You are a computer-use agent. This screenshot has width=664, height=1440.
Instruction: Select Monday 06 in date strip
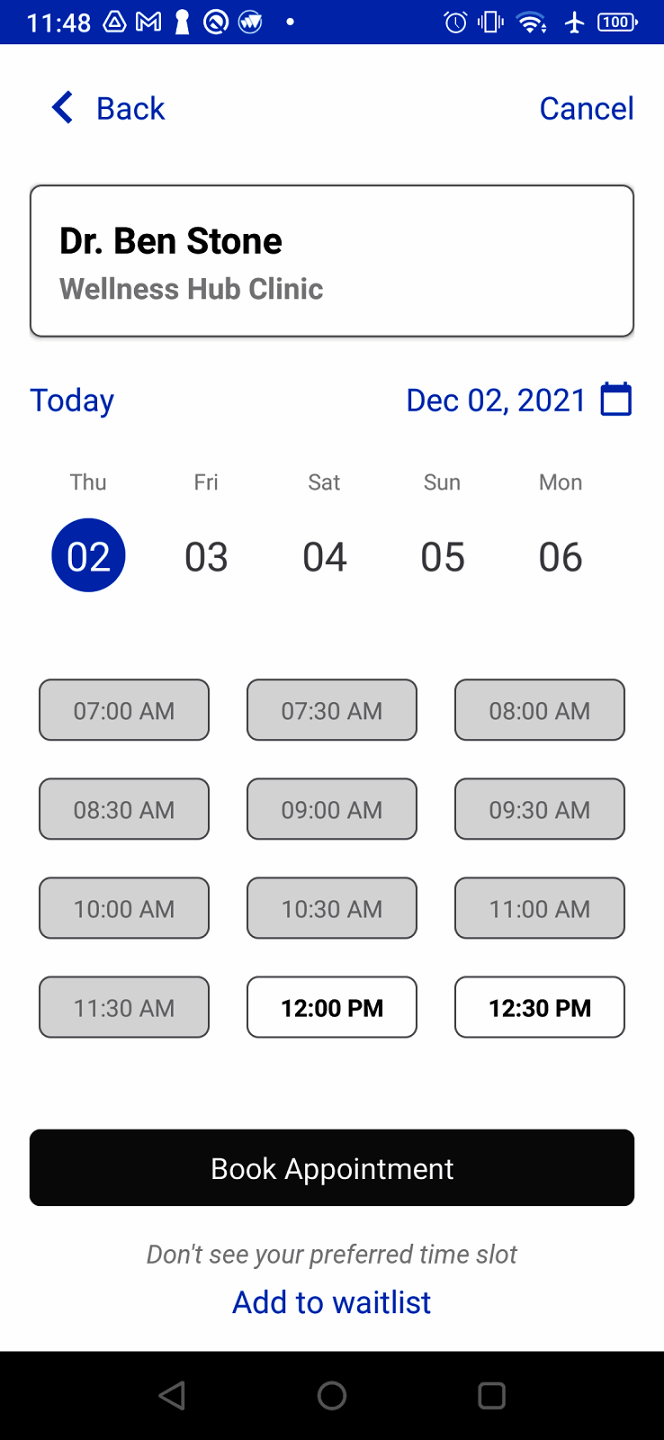click(x=560, y=556)
